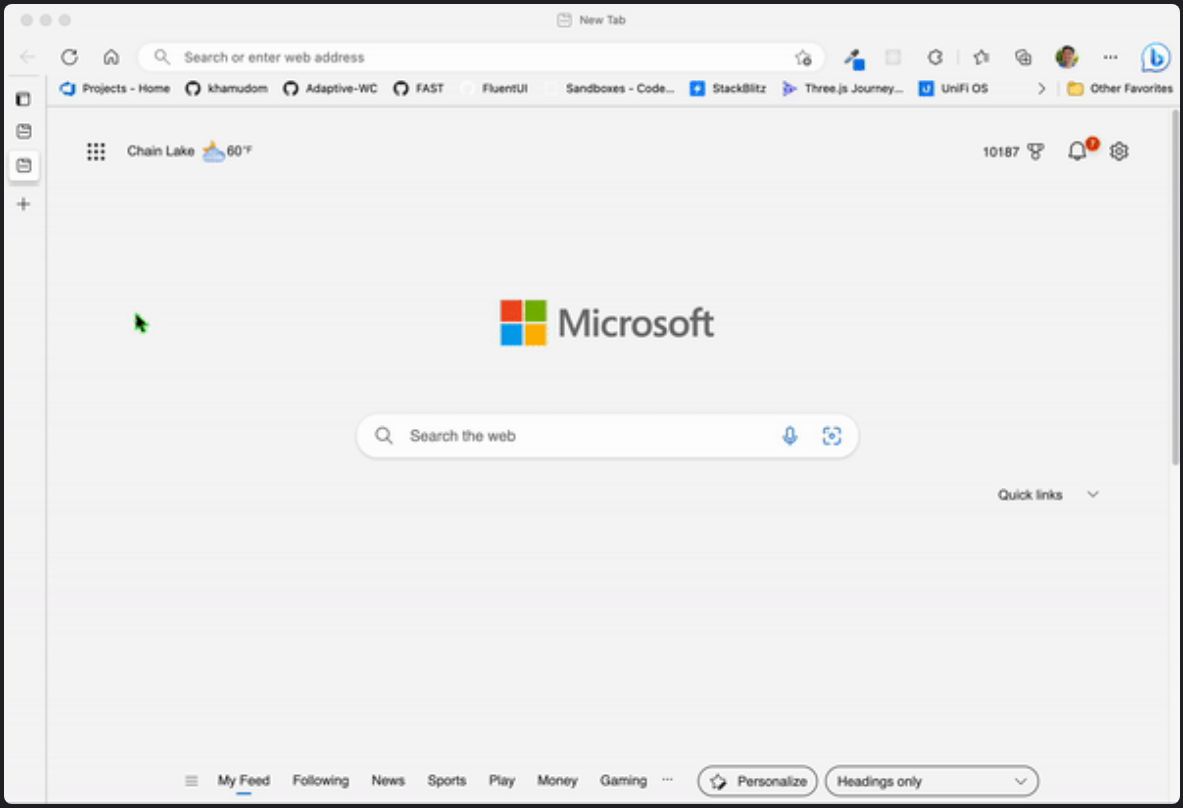Viewport: 1183px width, 808px height.
Task: Go to the home page icon
Action: point(111,57)
